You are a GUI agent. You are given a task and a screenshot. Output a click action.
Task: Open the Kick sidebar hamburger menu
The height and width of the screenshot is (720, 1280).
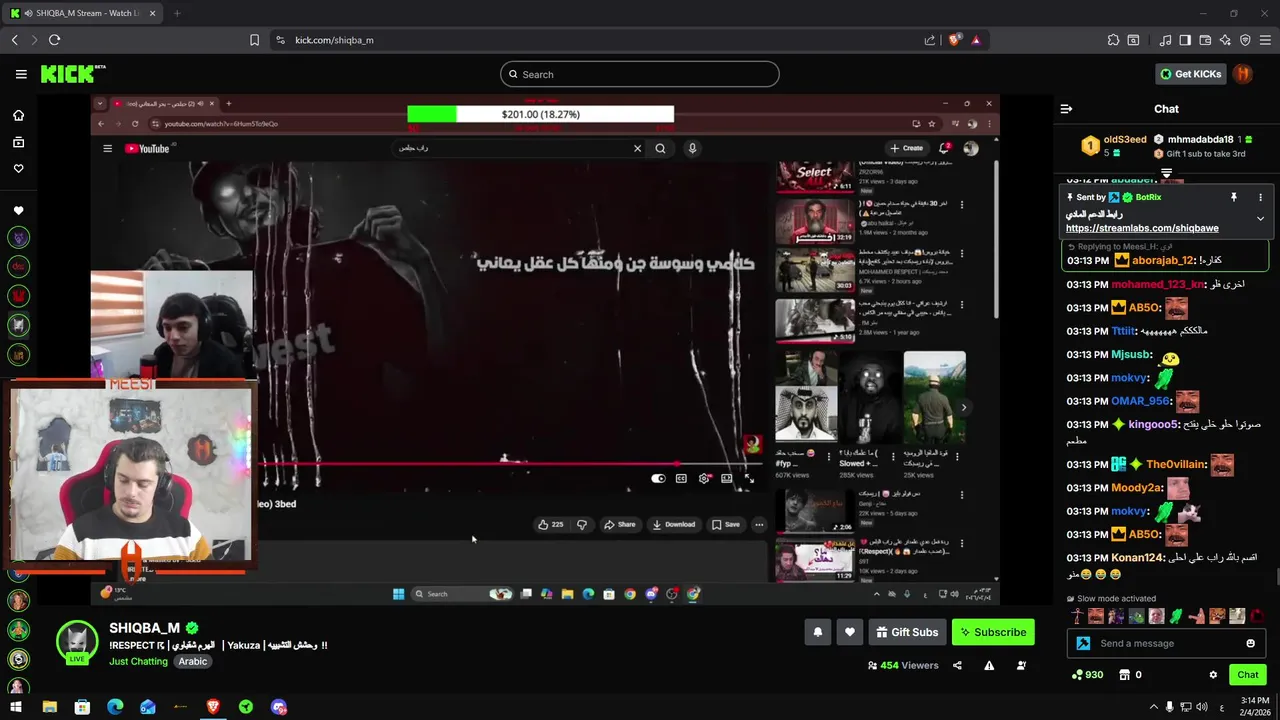(21, 74)
